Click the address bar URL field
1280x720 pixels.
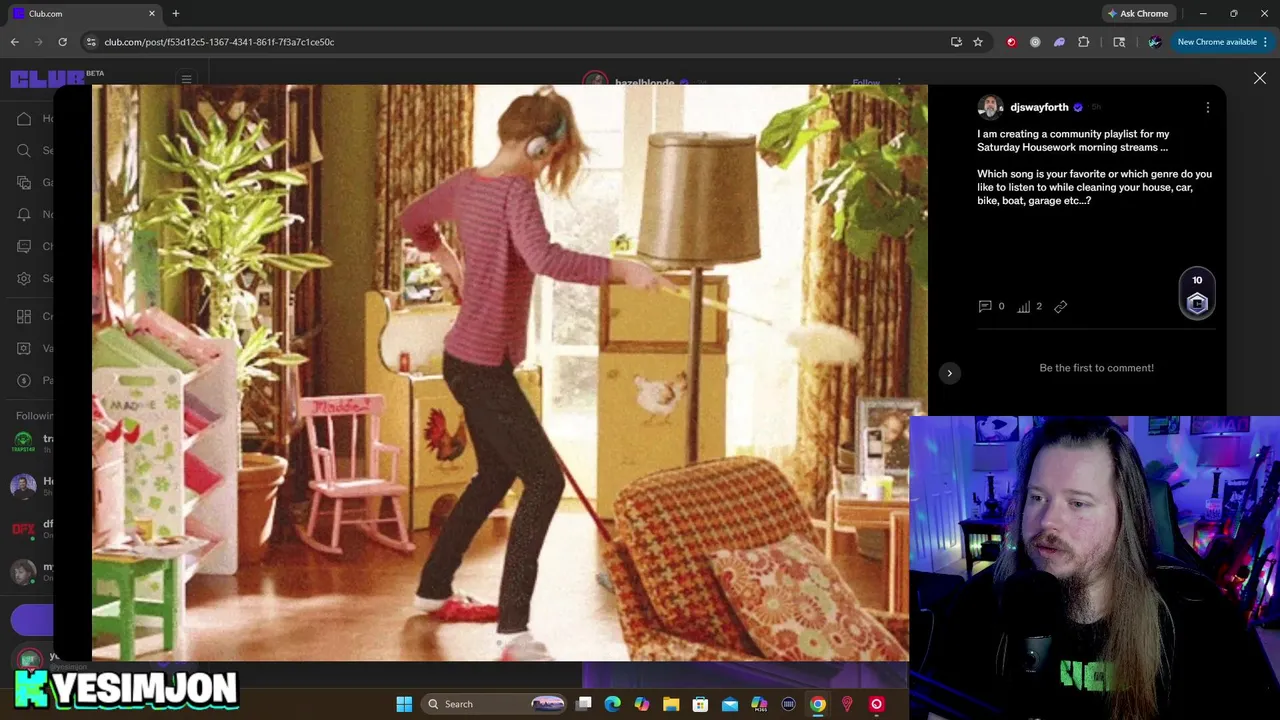520,42
